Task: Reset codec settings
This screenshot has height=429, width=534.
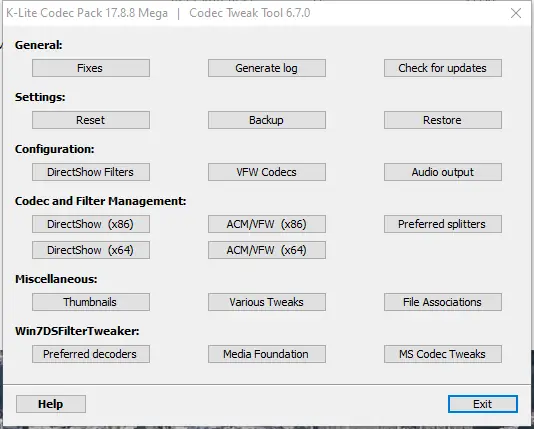Action: pos(91,120)
